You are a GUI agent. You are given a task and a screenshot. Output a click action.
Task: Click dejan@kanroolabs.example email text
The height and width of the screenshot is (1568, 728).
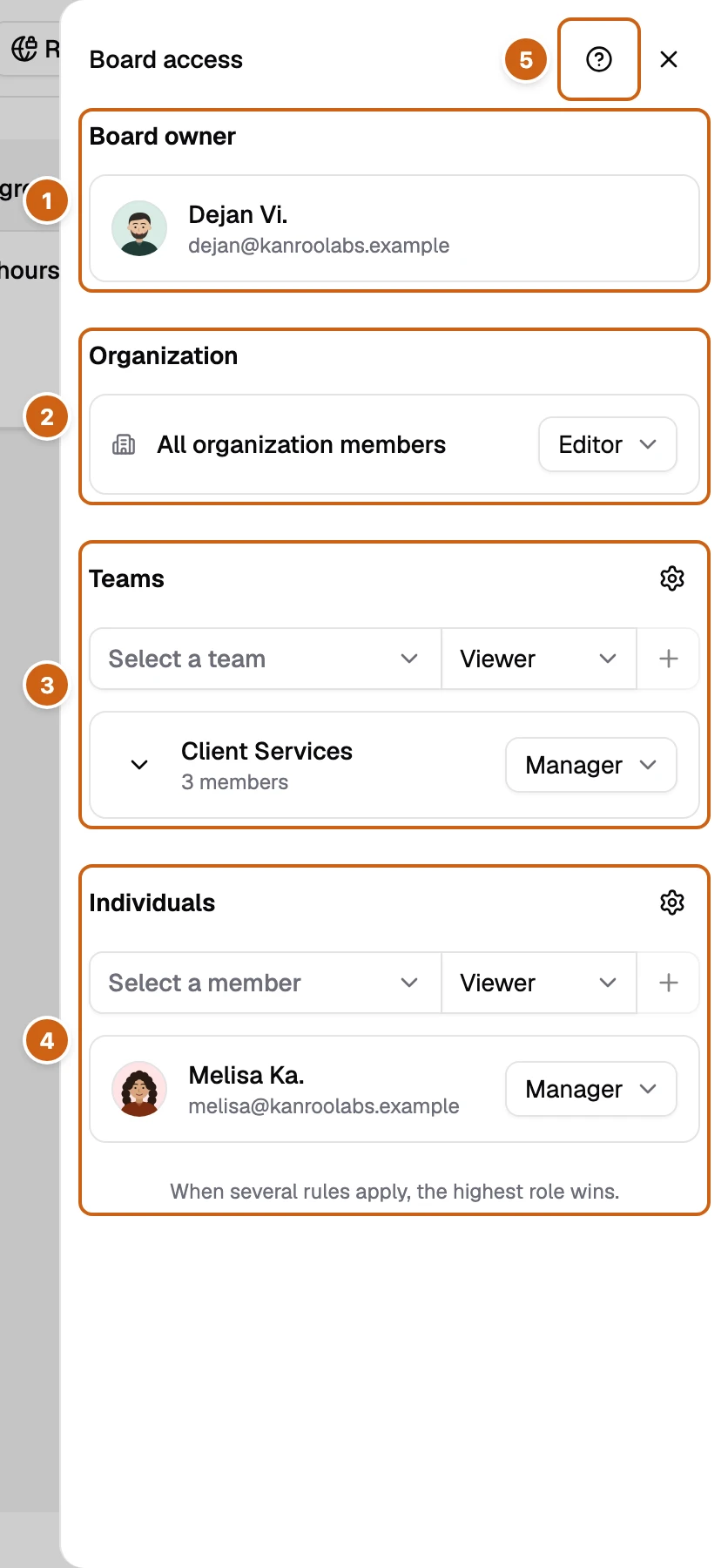click(x=319, y=246)
